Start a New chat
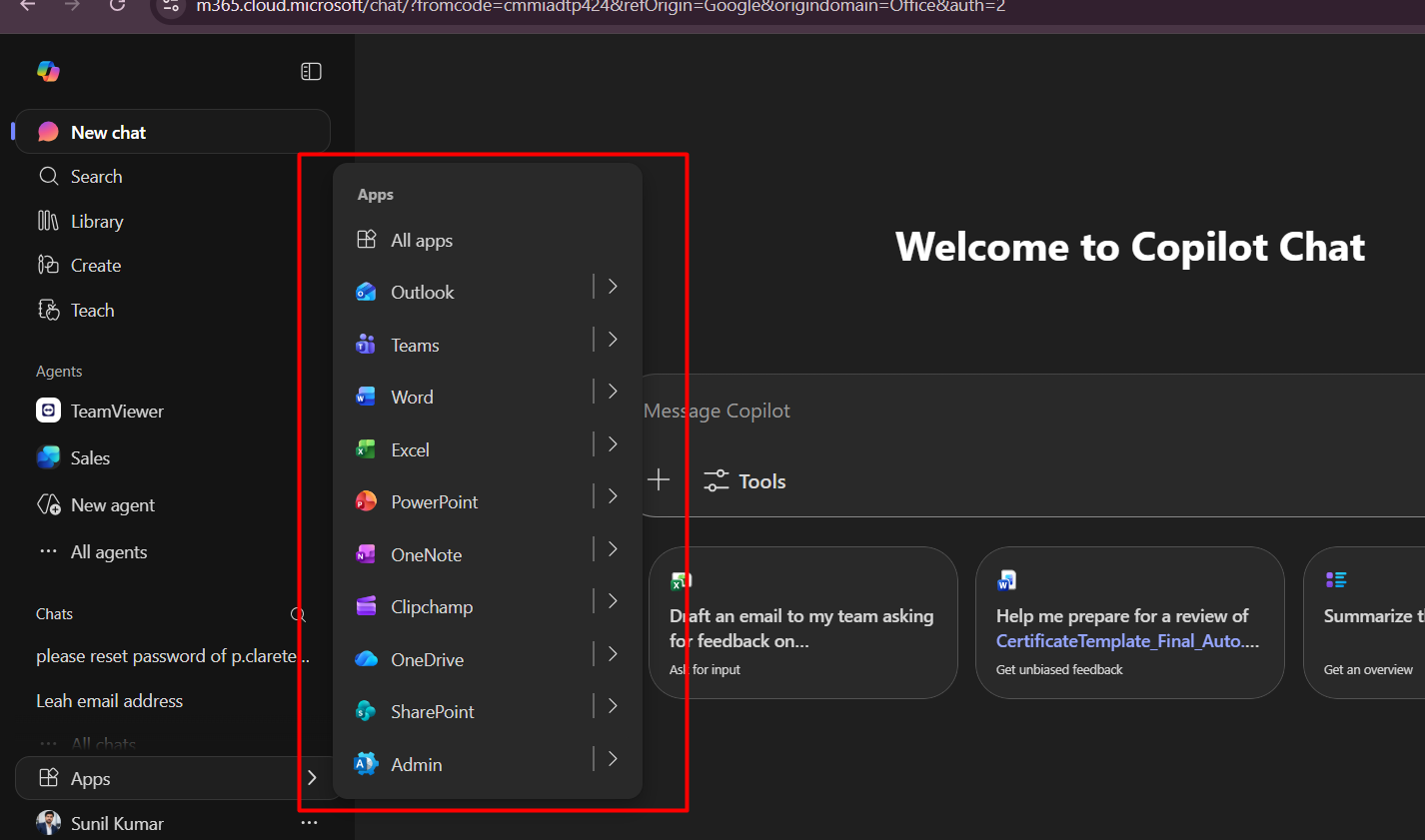Image resolution: width=1425 pixels, height=840 pixels. tap(108, 132)
